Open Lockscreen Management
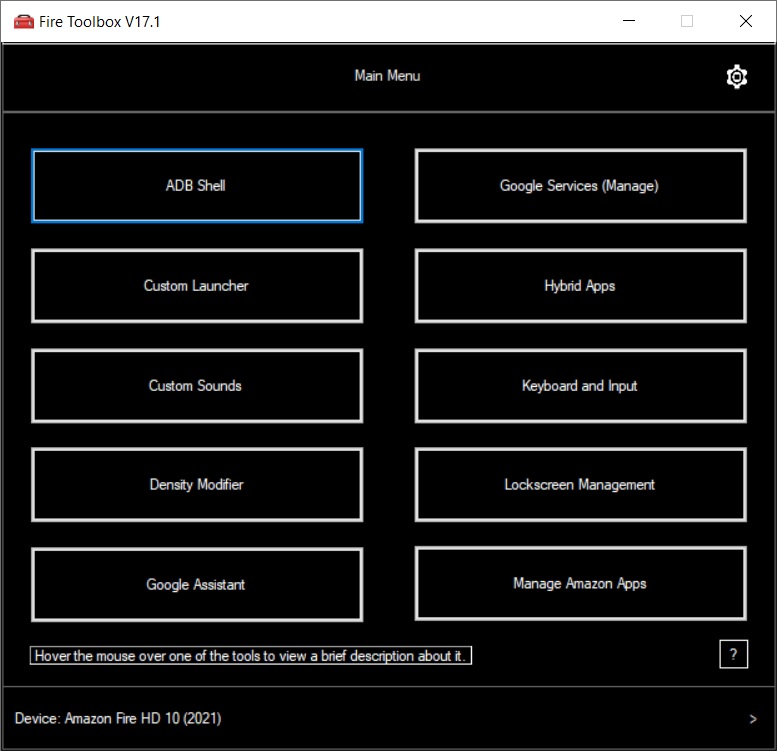The height and width of the screenshot is (751, 777). pos(580,484)
